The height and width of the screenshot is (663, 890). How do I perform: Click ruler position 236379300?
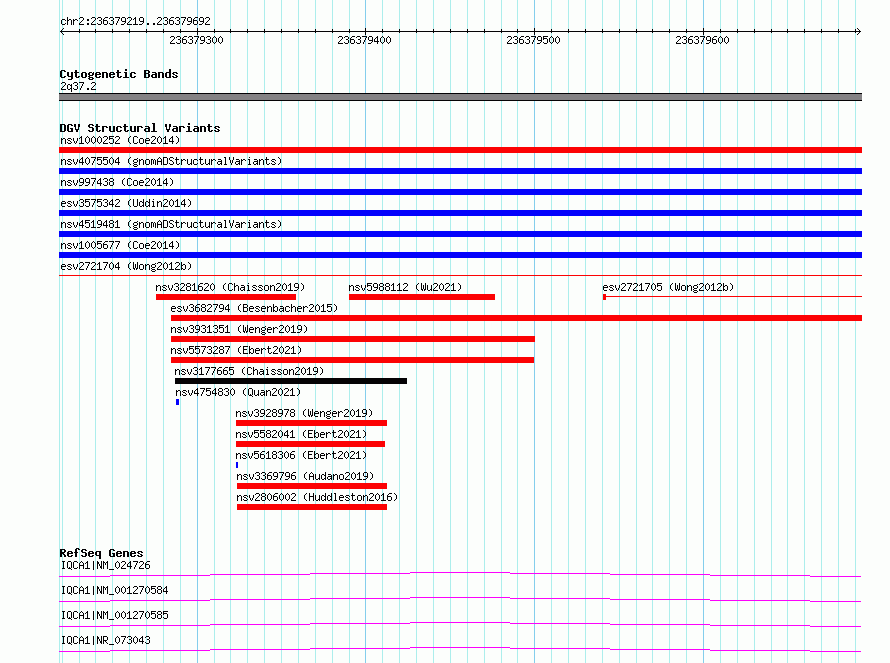(x=196, y=40)
